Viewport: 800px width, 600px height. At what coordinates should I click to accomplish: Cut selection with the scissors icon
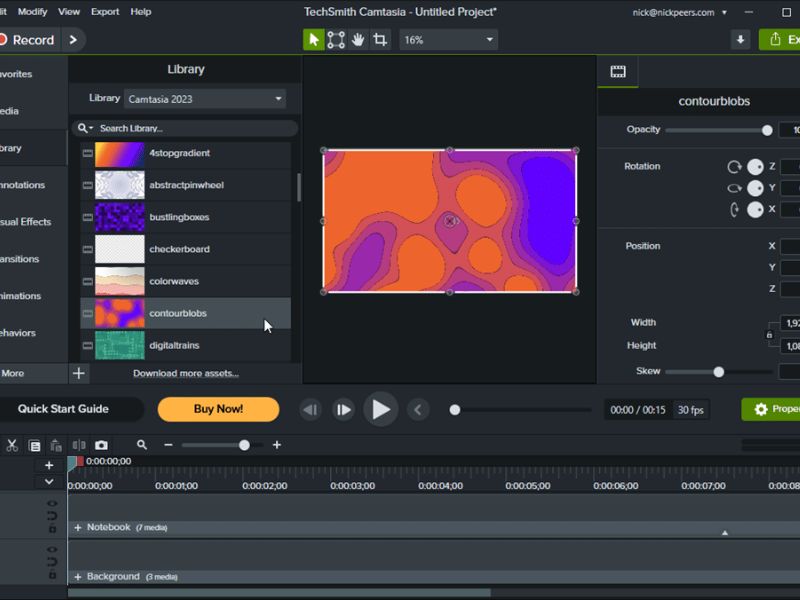(x=12, y=445)
